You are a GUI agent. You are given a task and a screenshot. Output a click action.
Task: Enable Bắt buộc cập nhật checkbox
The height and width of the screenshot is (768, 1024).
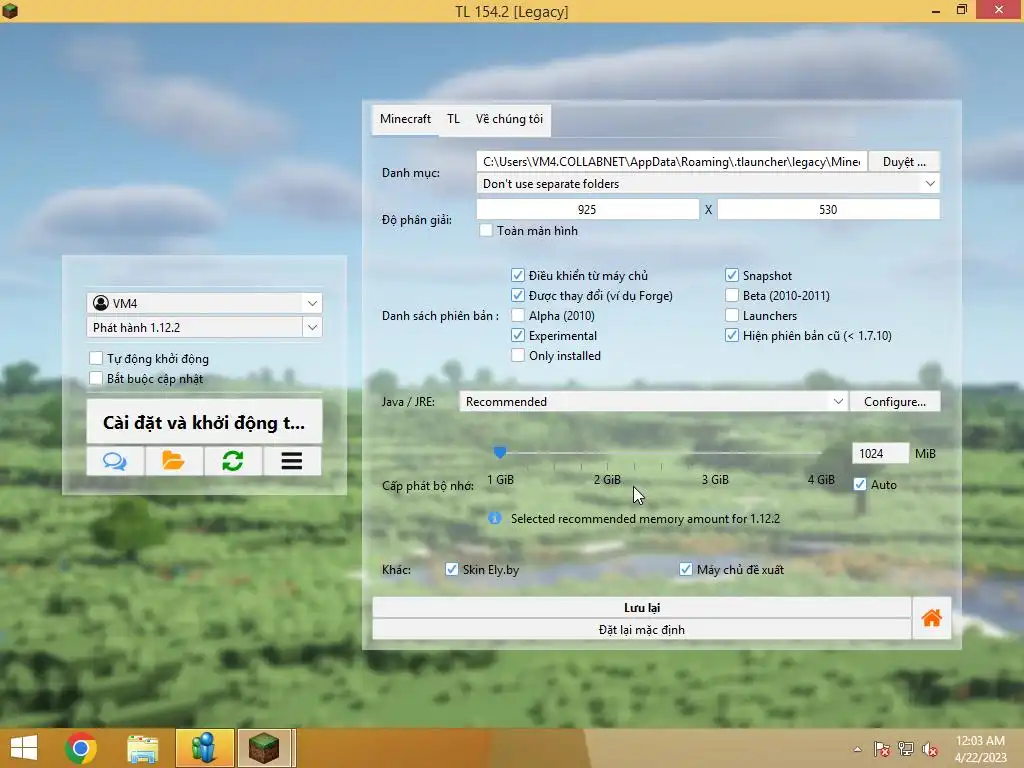96,379
